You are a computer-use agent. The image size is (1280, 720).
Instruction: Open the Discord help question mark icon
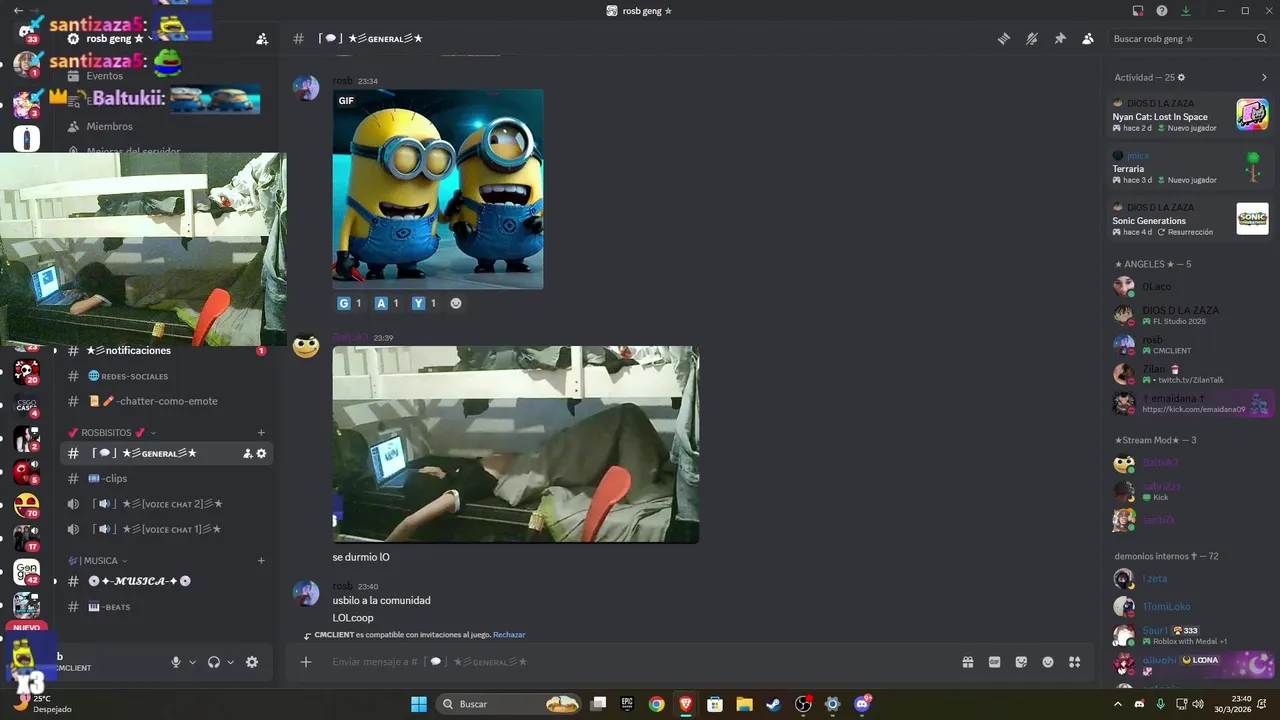coord(1162,11)
